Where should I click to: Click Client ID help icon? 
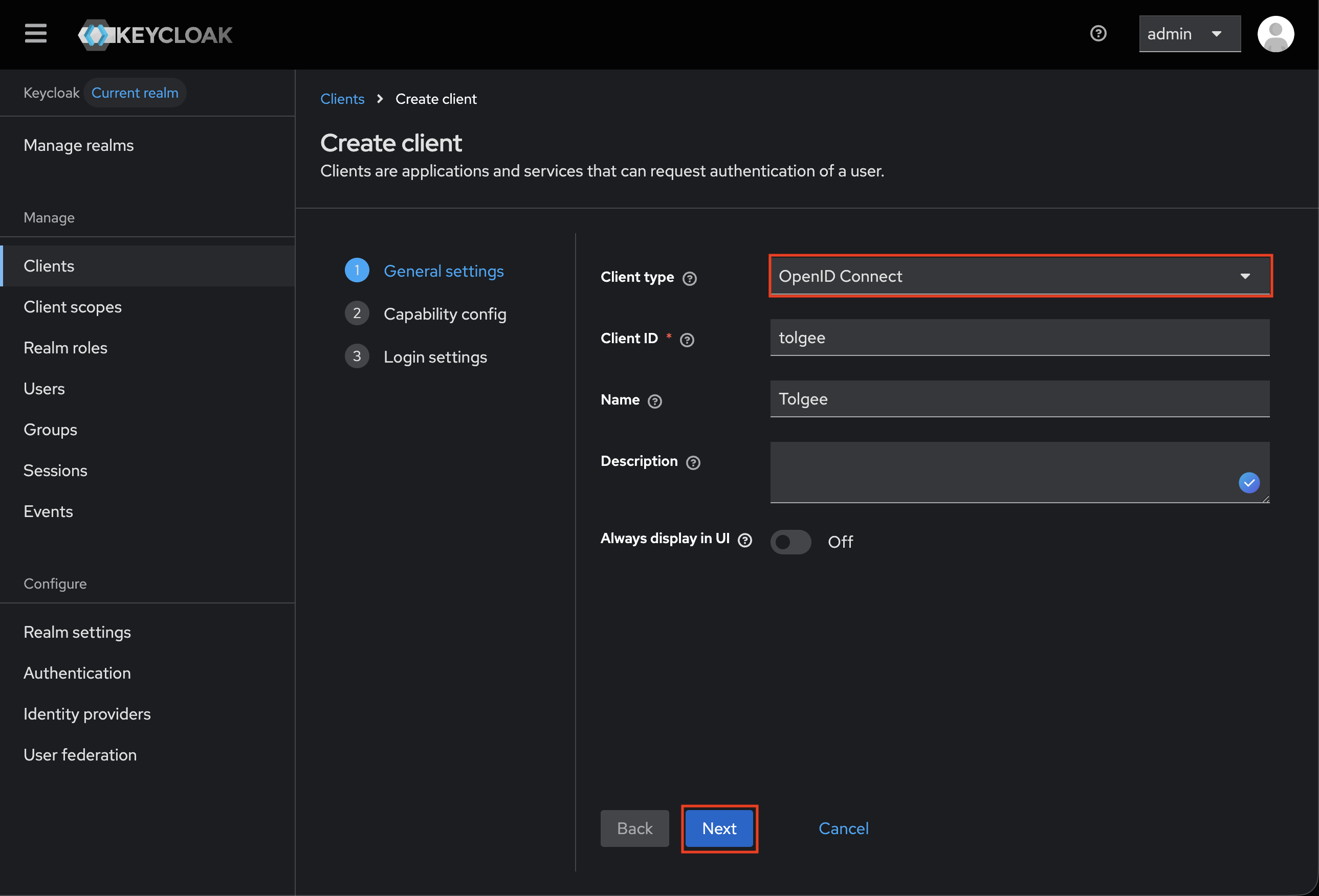(x=687, y=340)
